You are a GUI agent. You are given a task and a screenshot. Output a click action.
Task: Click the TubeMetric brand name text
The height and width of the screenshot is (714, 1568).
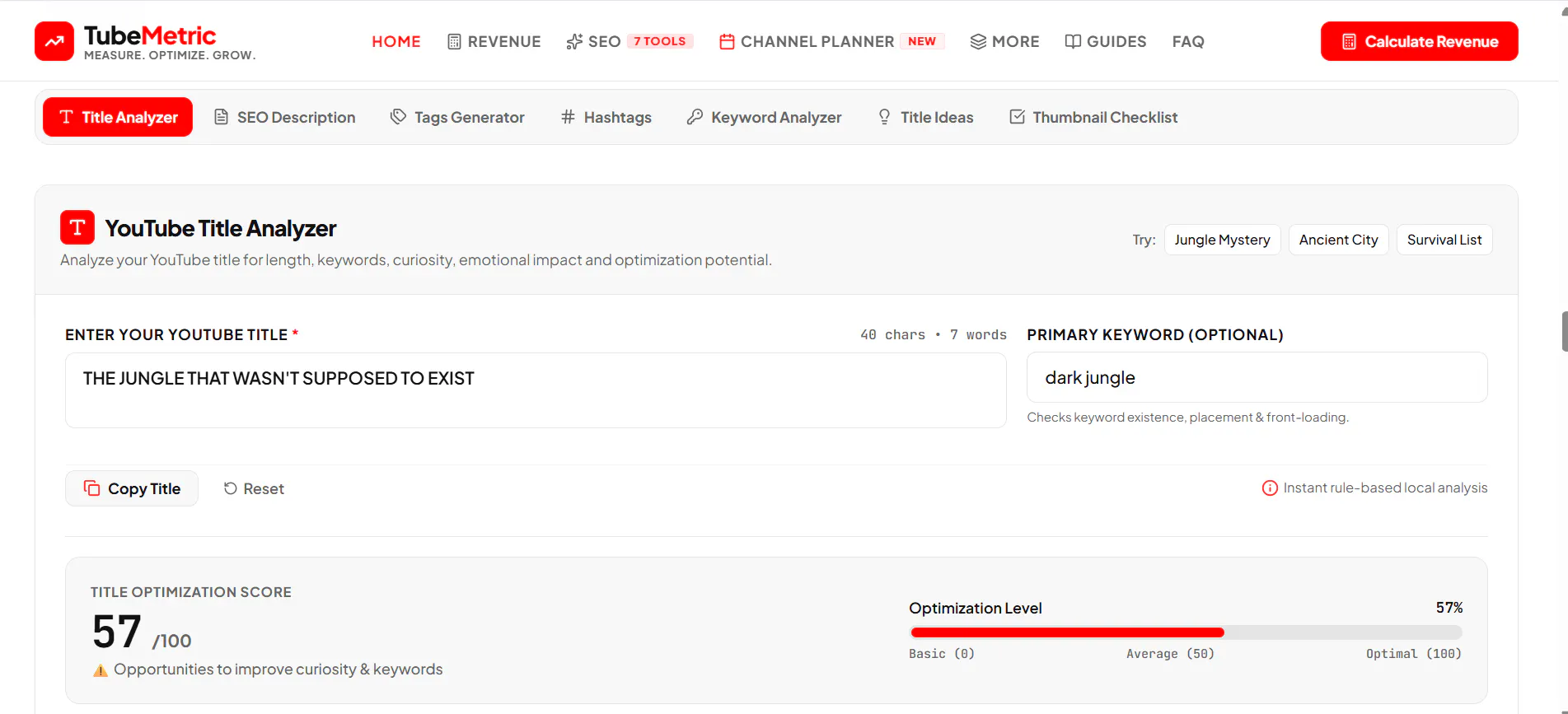(150, 35)
